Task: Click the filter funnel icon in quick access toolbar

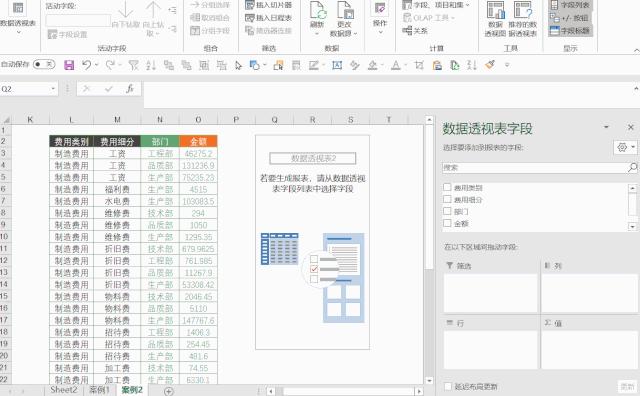Action: pyautogui.click(x=133, y=65)
